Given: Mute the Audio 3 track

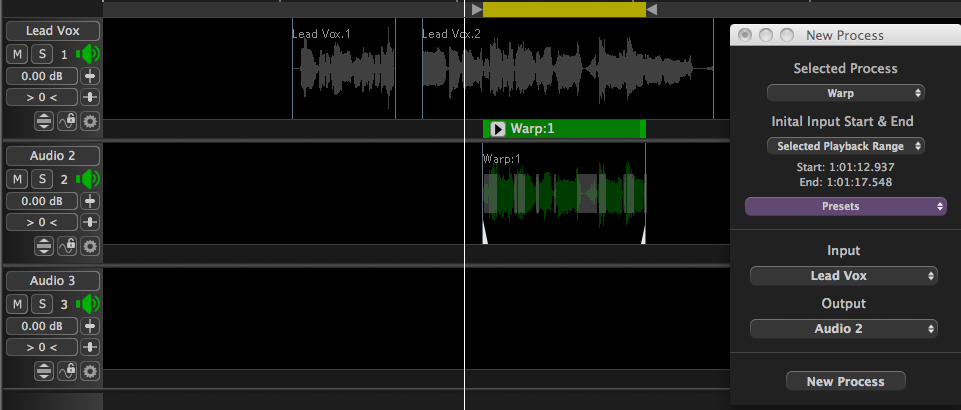Looking at the screenshot, I should pyautogui.click(x=19, y=304).
